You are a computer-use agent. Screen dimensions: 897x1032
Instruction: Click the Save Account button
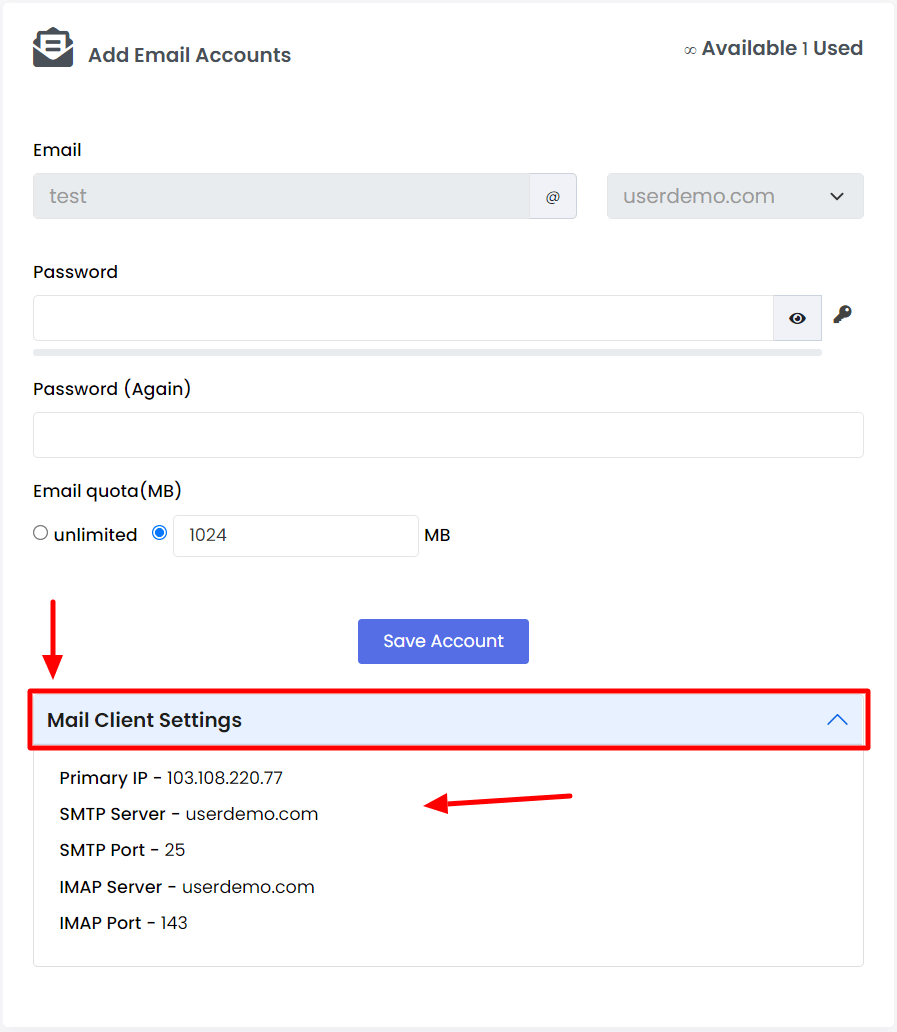pyautogui.click(x=444, y=641)
